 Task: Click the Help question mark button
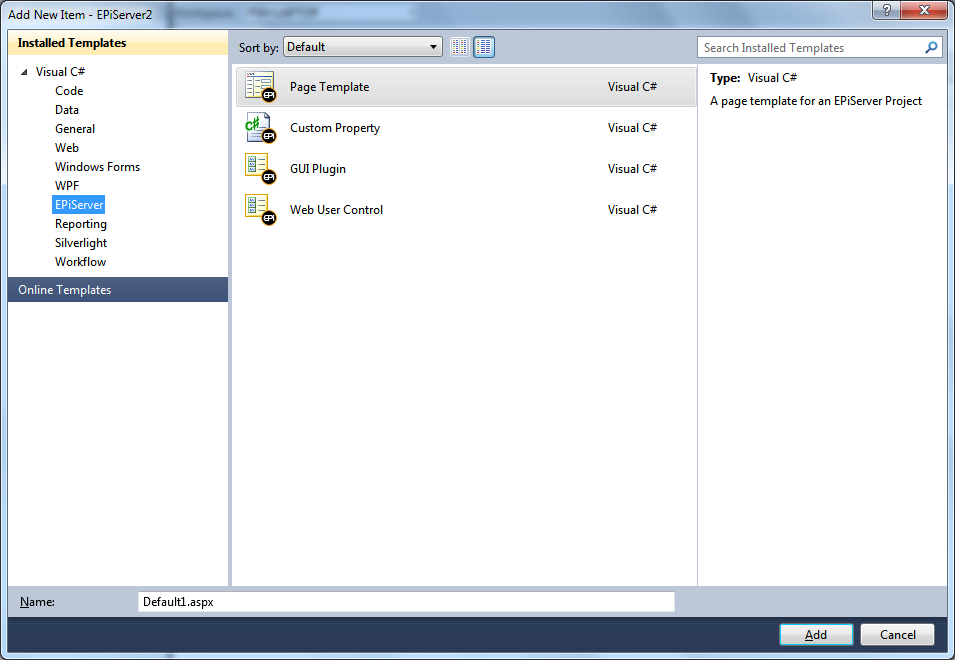point(884,10)
